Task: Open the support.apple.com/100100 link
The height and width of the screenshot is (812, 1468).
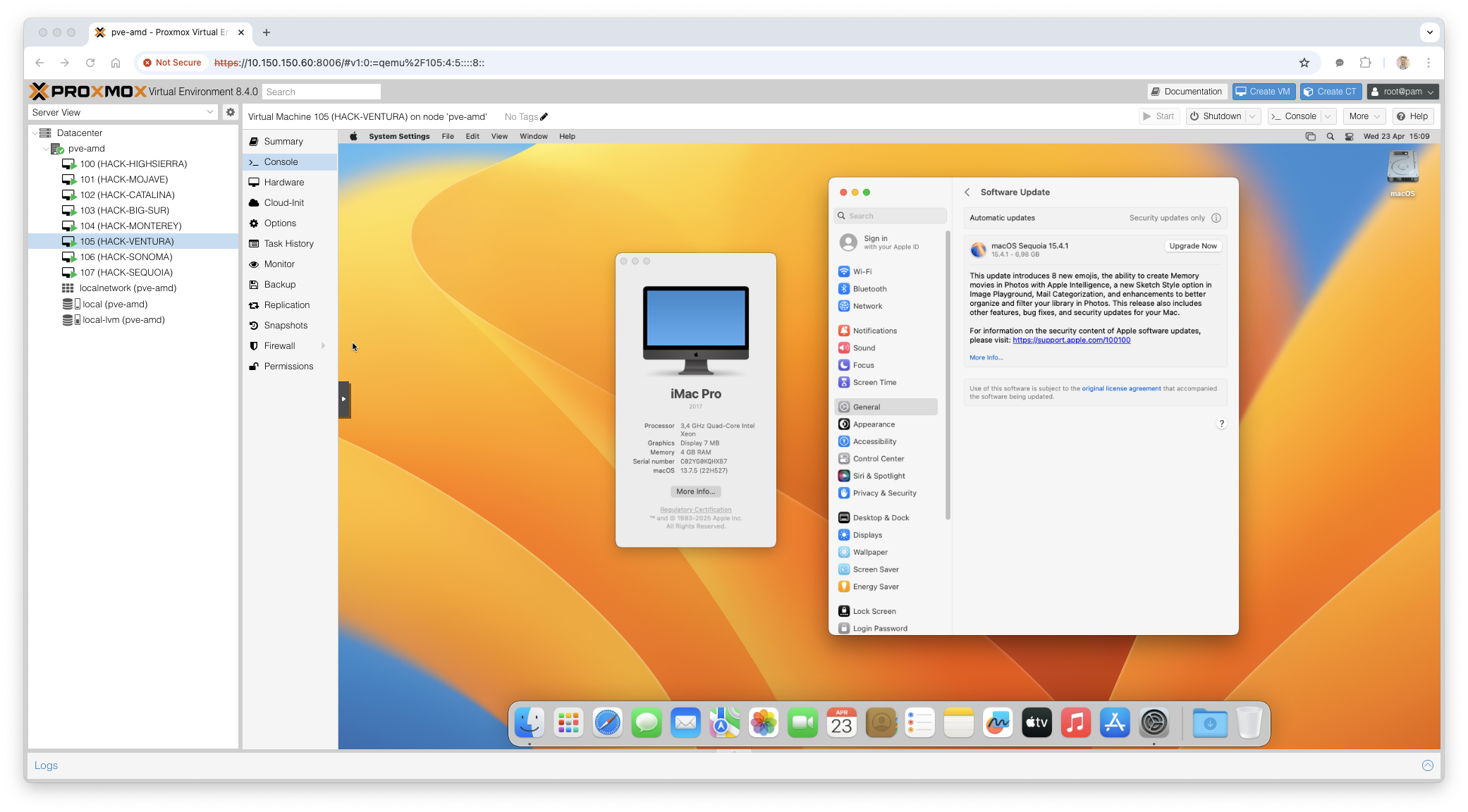Action: coord(1071,340)
